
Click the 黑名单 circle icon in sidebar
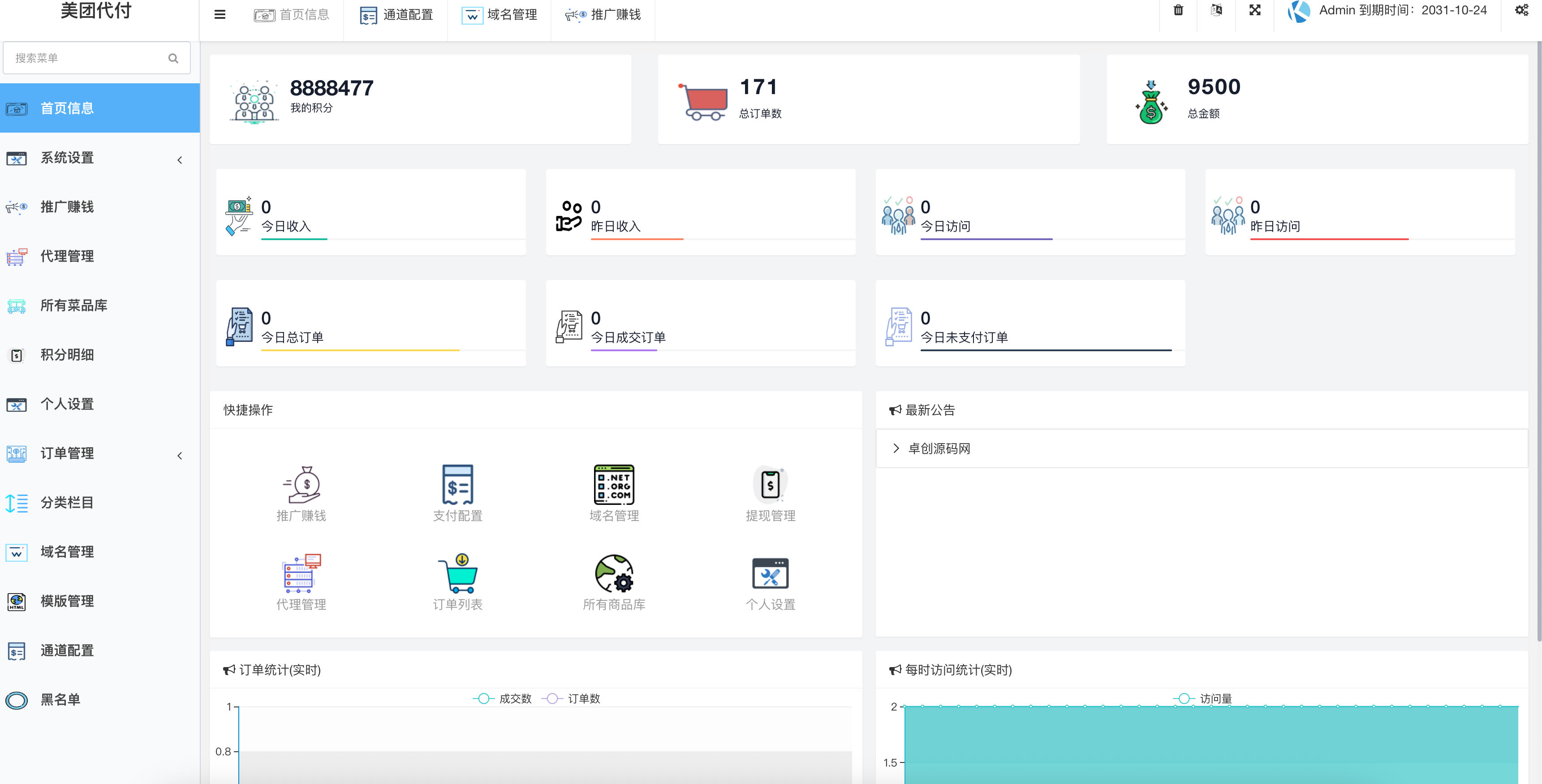(x=17, y=700)
